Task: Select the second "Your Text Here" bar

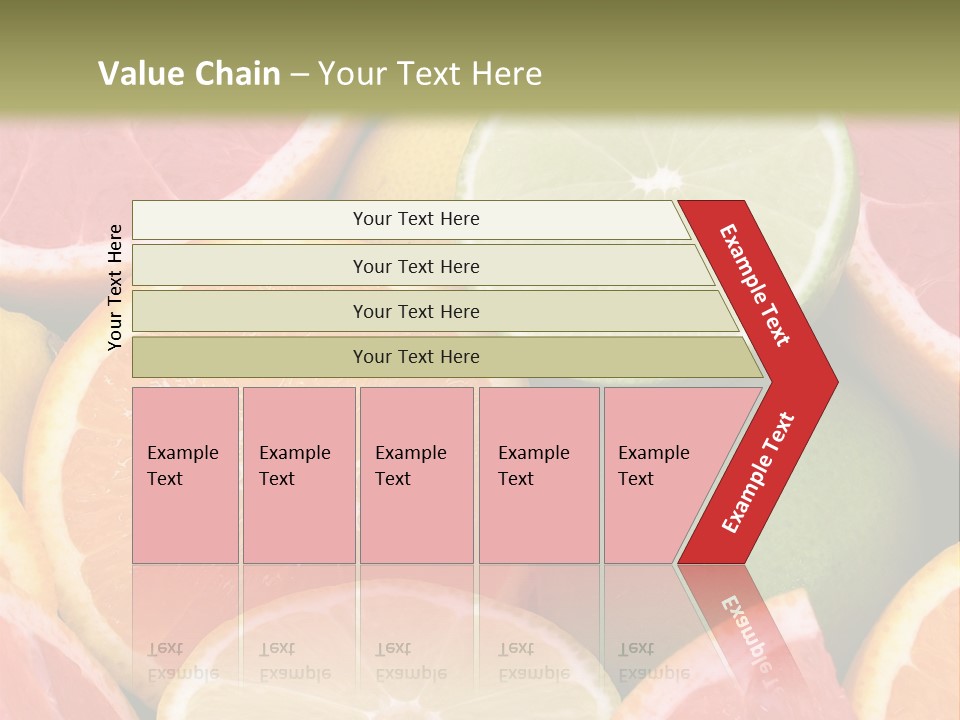Action: click(x=415, y=266)
